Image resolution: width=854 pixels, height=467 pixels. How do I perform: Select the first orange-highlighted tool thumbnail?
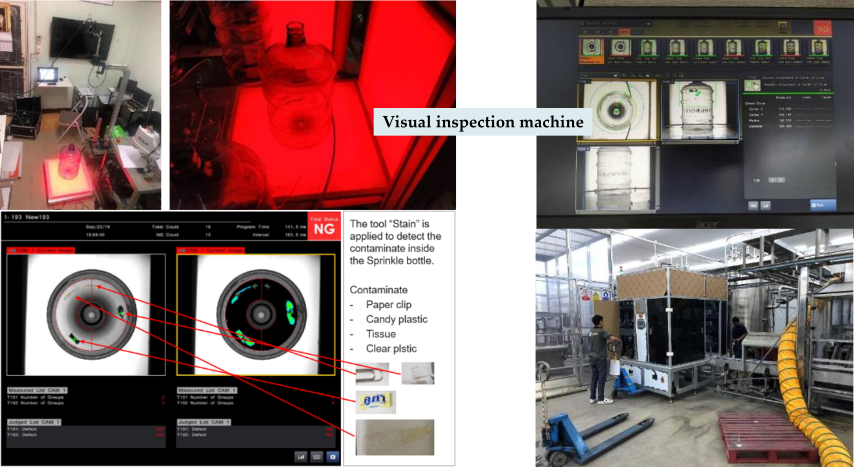(x=591, y=48)
